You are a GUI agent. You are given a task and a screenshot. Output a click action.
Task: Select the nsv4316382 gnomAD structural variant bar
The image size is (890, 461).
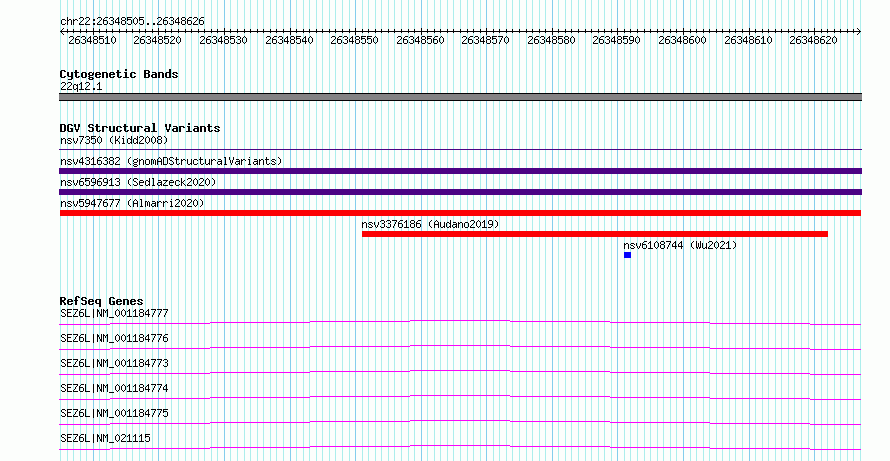(x=460, y=171)
